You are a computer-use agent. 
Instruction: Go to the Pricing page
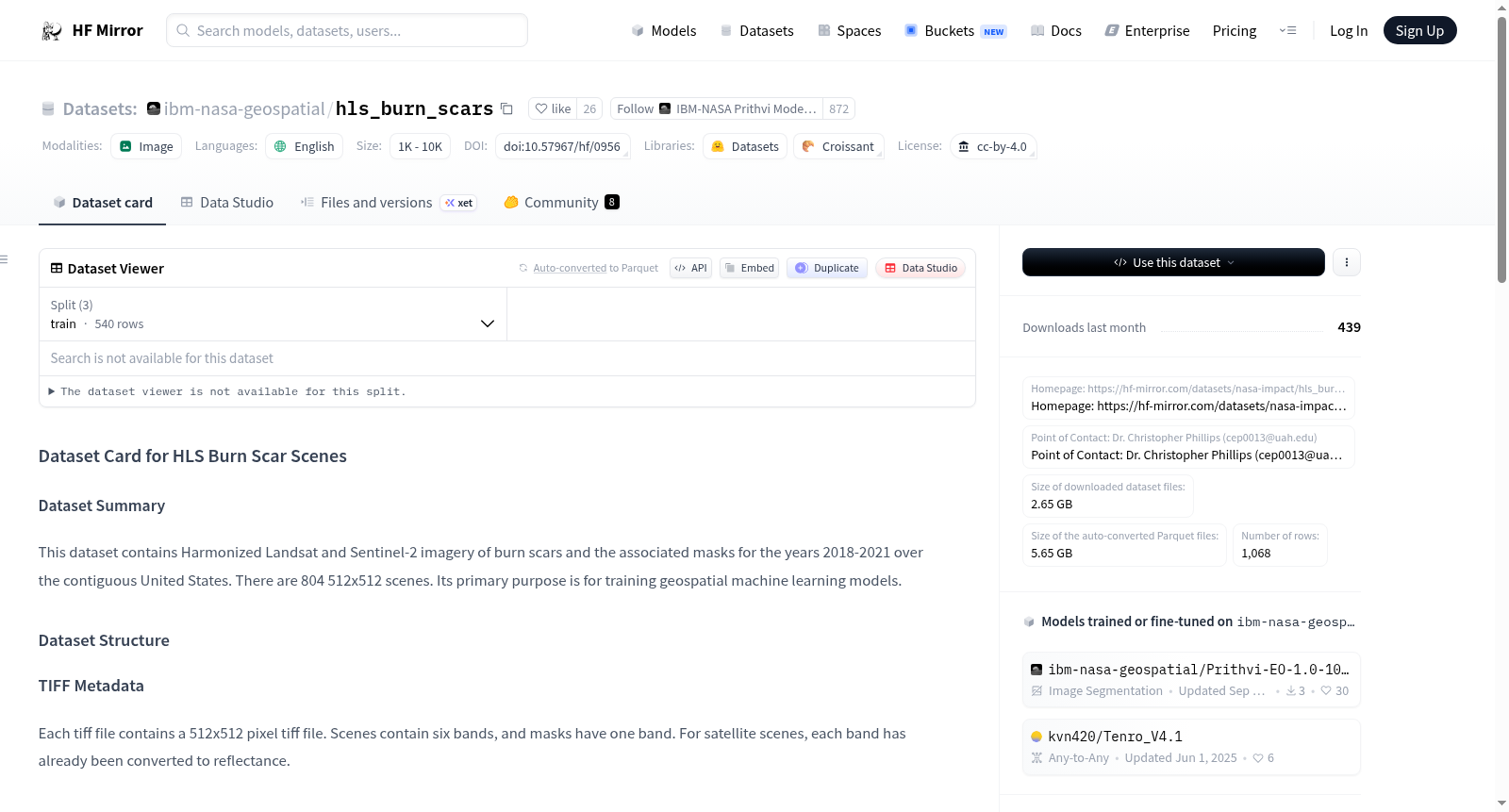[x=1235, y=30]
